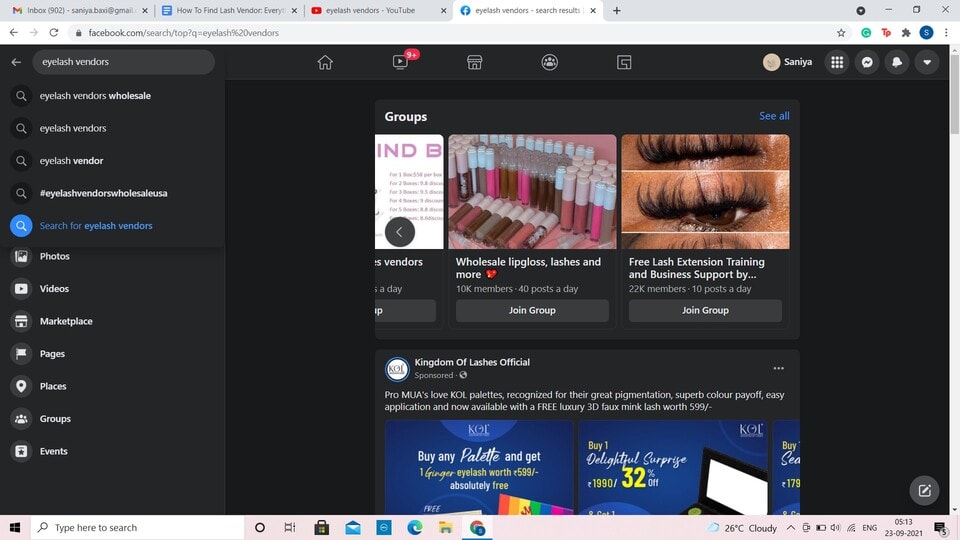Viewport: 960px width, 540px height.
Task: Join 'Free Lash Extension Training' group
Action: pos(705,310)
